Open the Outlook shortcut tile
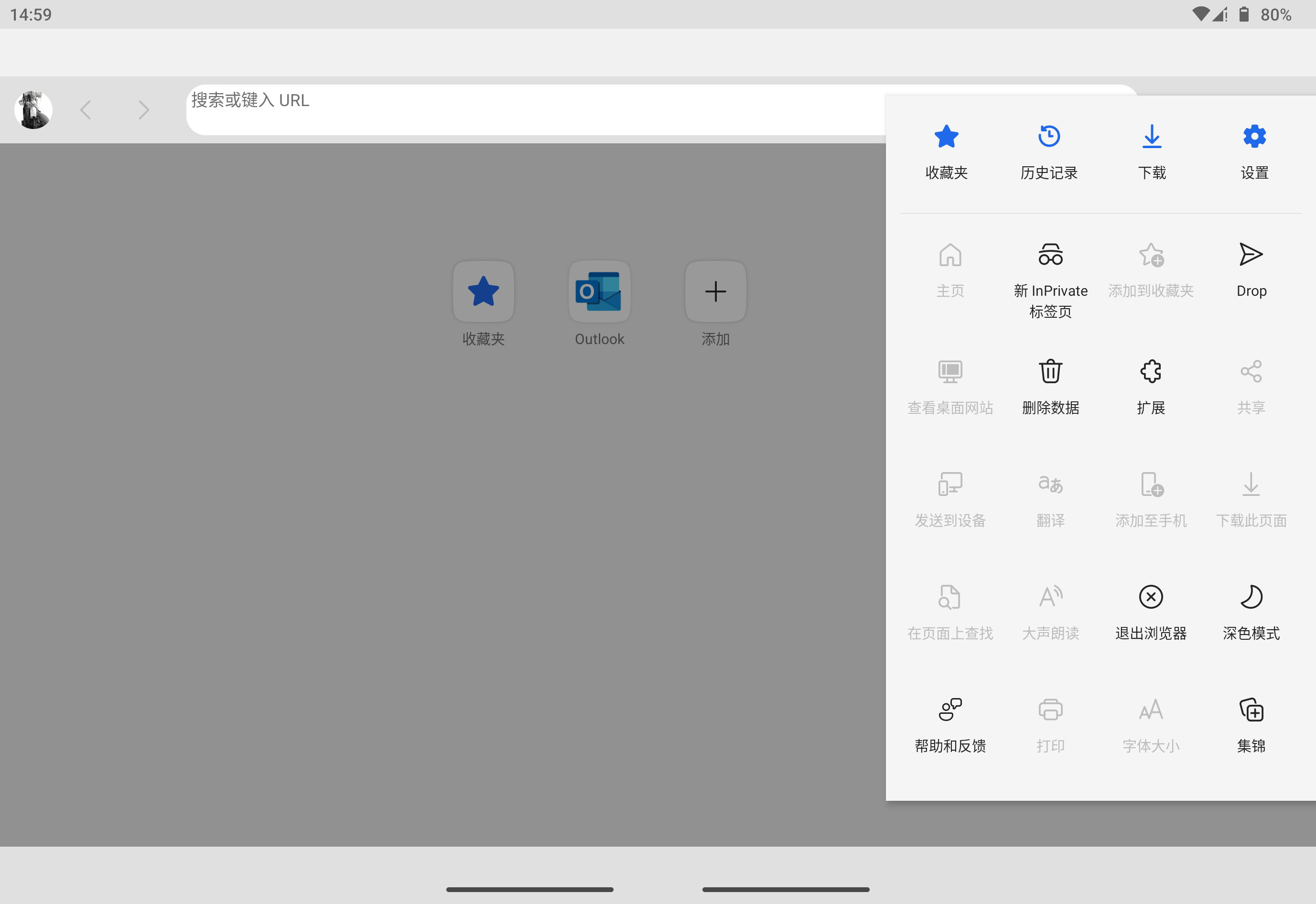Screen dimensions: 1316x904 click(599, 304)
